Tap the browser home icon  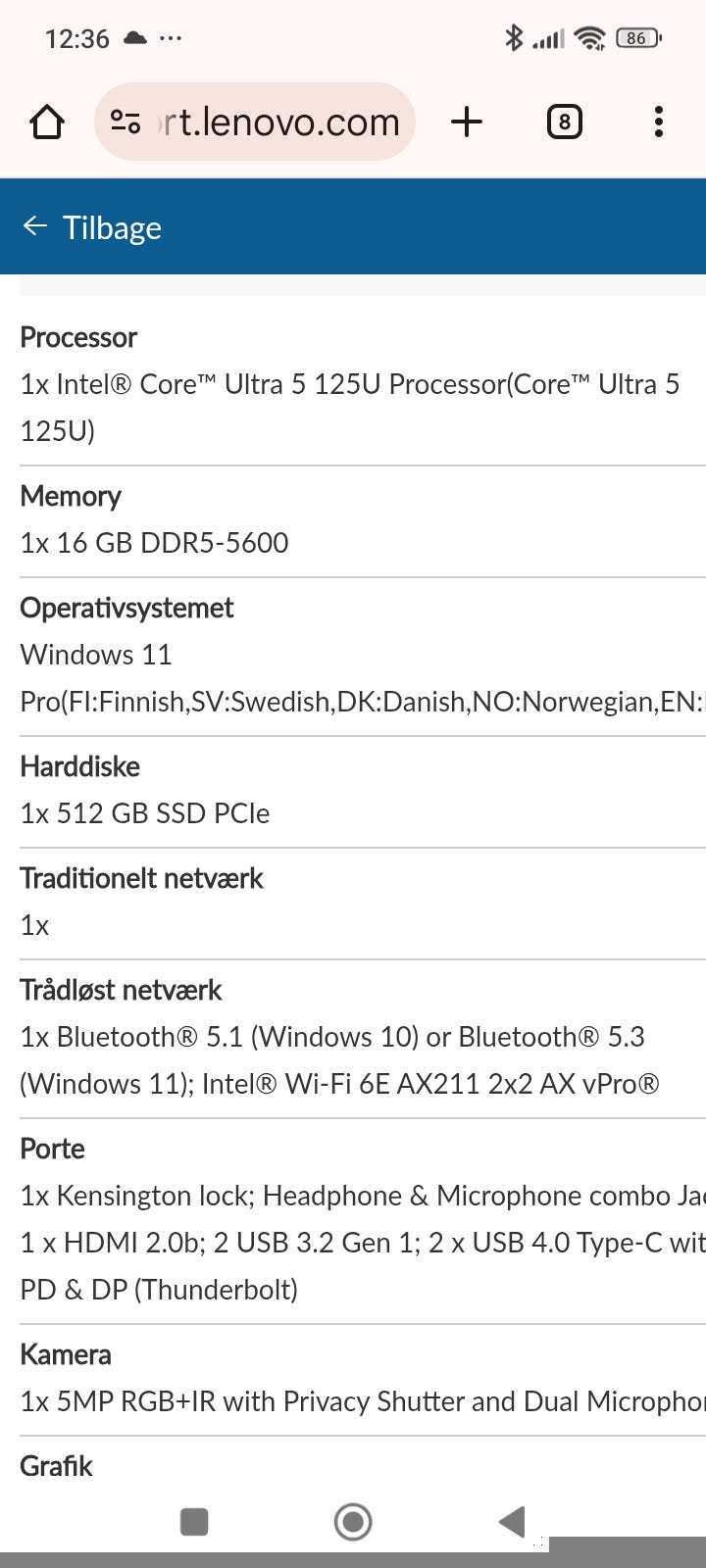(46, 122)
